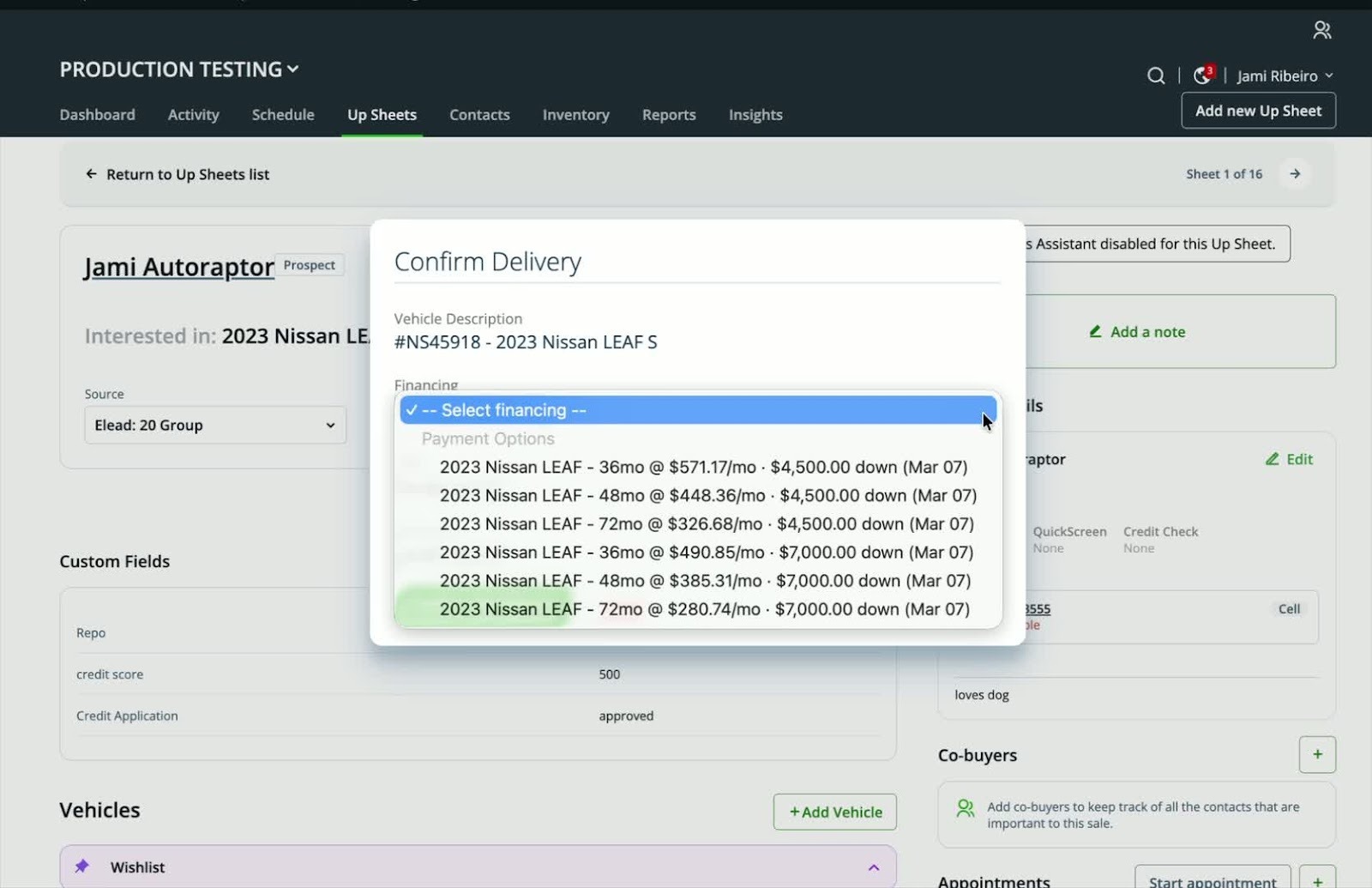1372x888 pixels.
Task: Click the plus icon next to Co-buyers
Action: coord(1316,754)
